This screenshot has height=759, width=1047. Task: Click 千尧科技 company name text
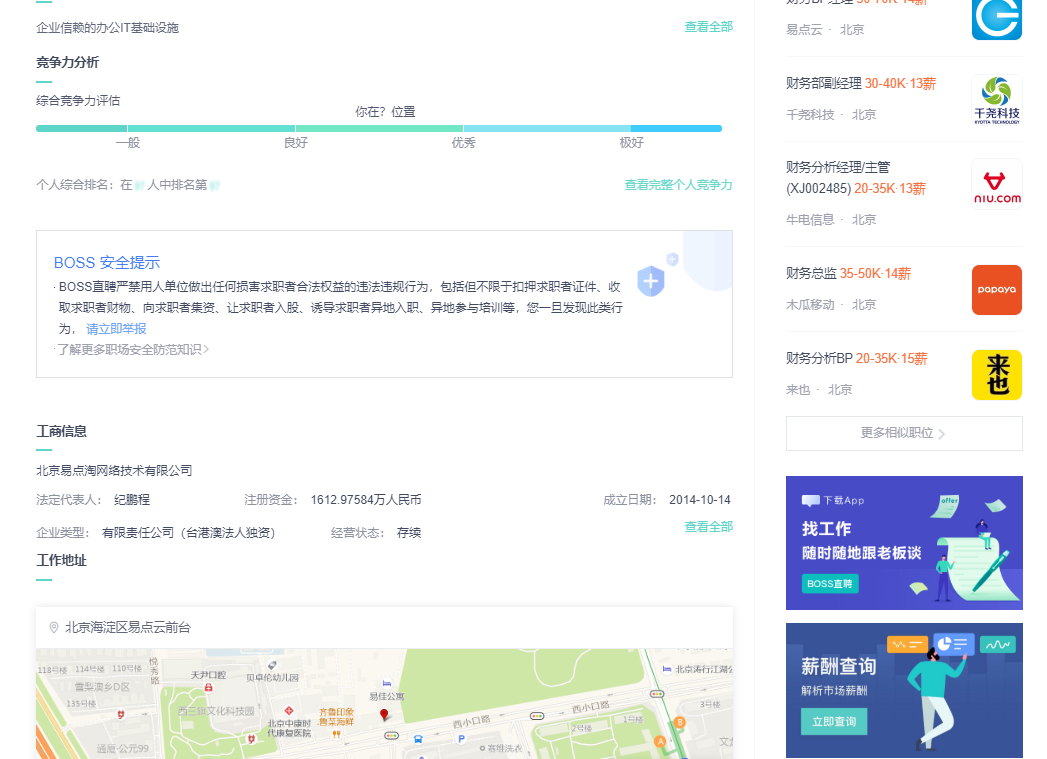click(810, 115)
